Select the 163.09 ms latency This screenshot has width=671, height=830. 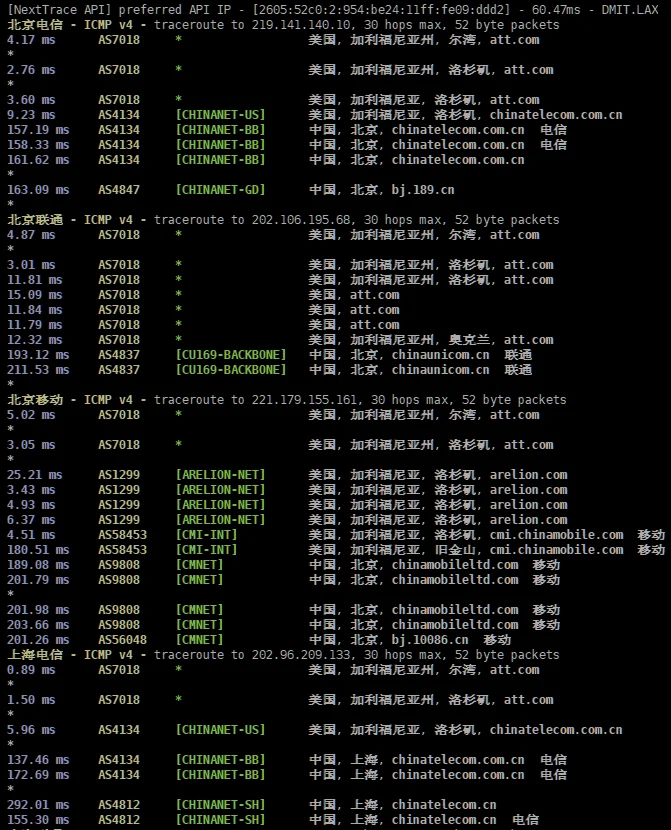(x=38, y=190)
